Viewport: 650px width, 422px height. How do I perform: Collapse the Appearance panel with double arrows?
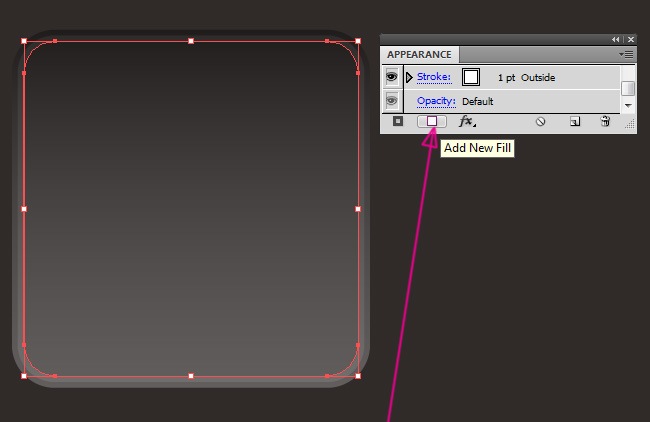click(x=616, y=39)
